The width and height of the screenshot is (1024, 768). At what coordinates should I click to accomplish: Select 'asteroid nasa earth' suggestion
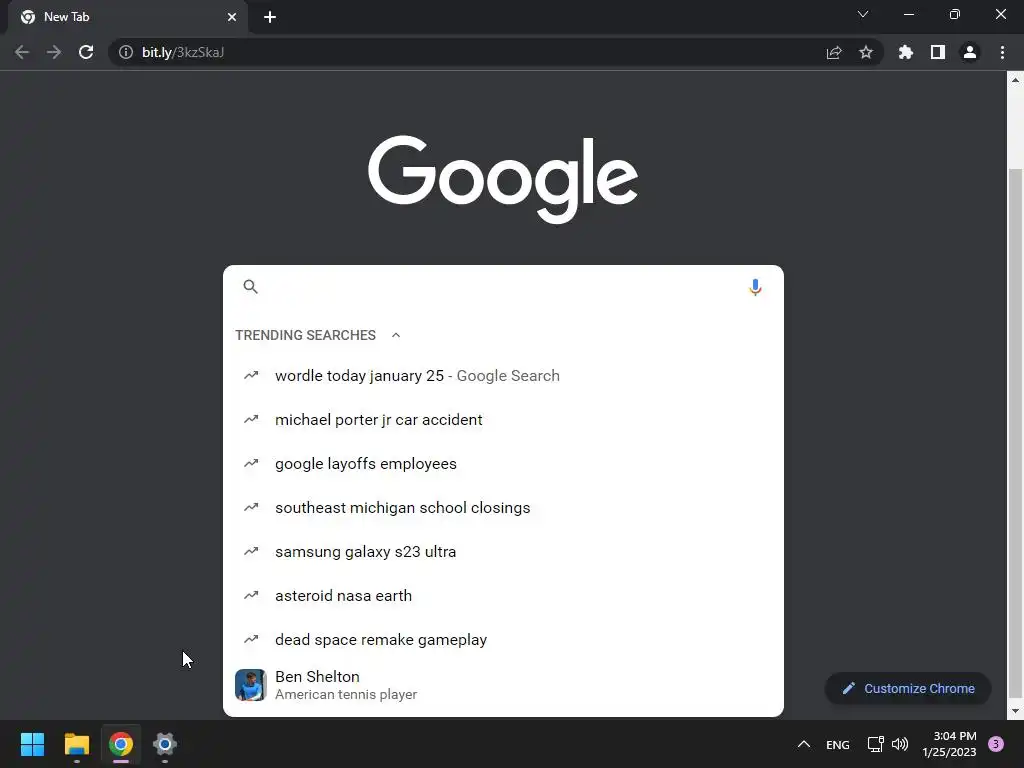(x=503, y=596)
